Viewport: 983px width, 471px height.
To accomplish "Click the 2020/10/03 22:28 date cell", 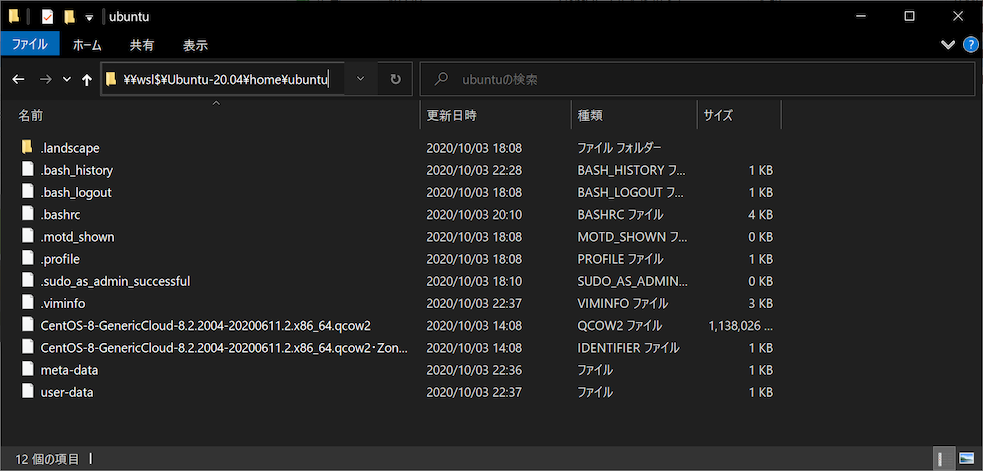I will tap(474, 170).
